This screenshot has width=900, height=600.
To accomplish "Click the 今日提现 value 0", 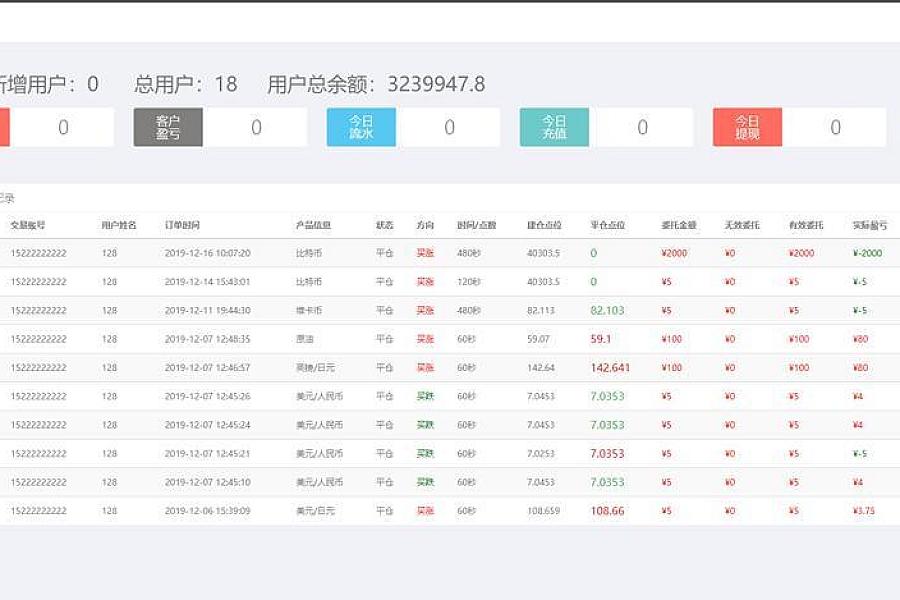I will point(835,127).
